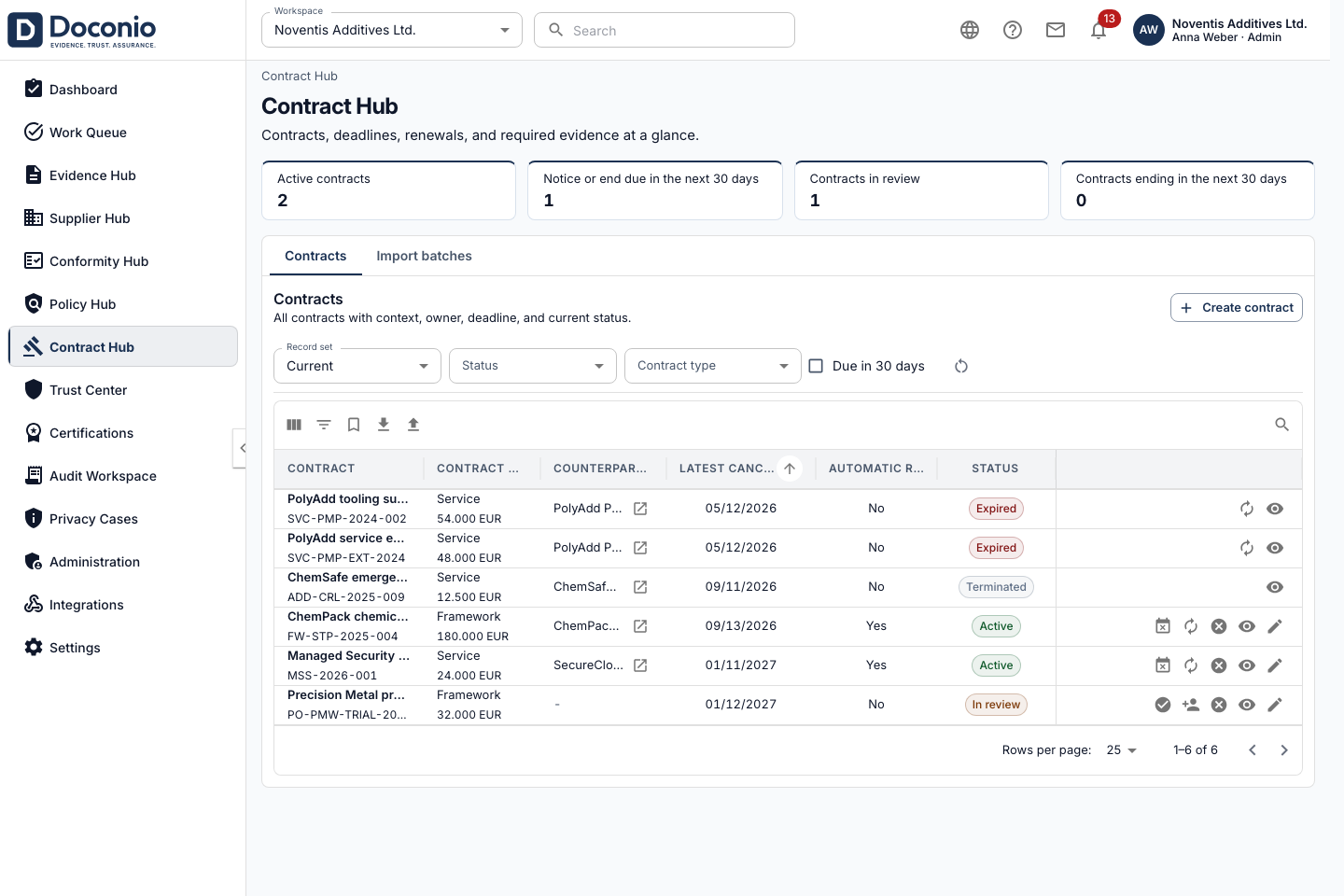
Task: Click the saved views bookmark icon
Action: [354, 425]
